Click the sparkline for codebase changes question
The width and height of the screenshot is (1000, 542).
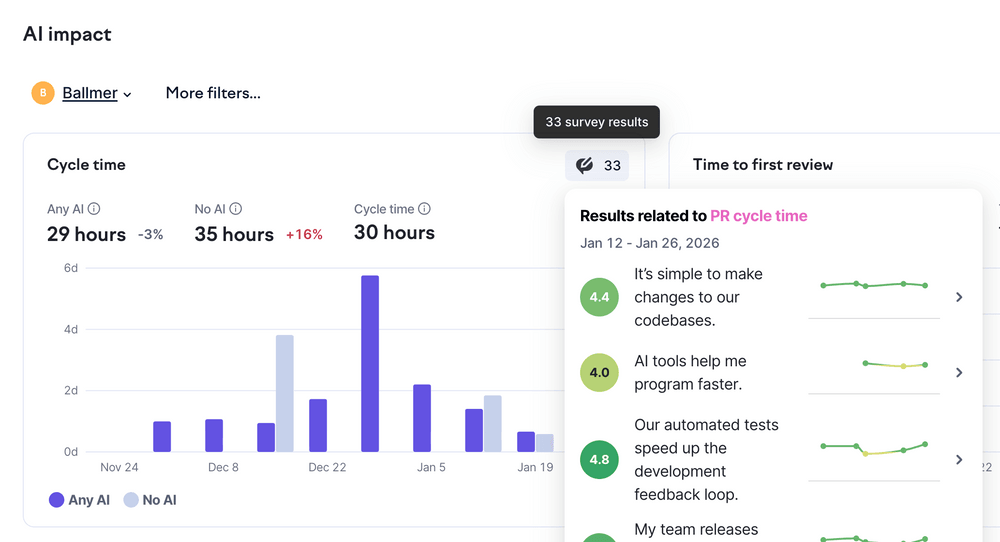click(x=874, y=286)
